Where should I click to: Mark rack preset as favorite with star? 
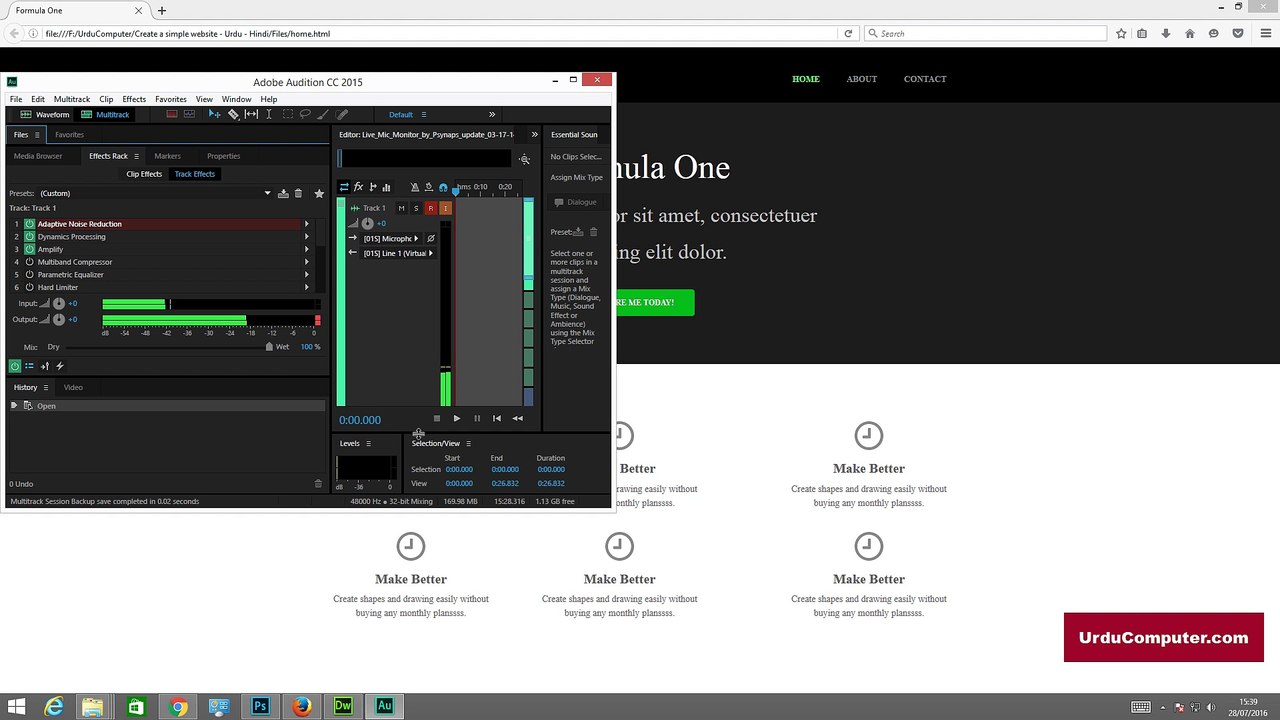[319, 193]
